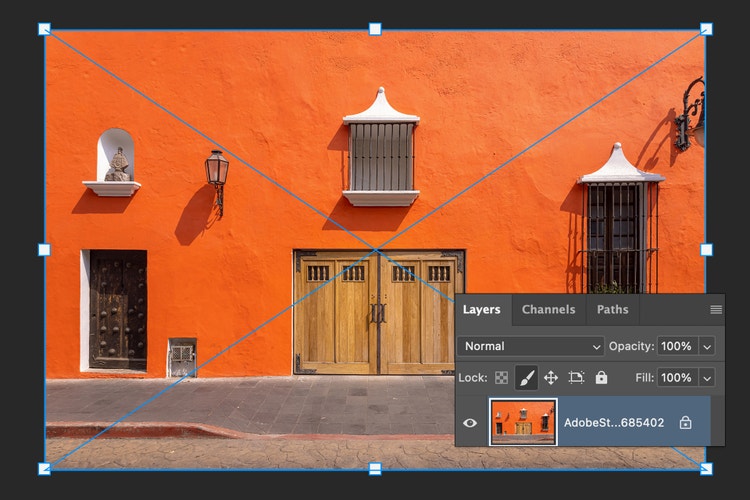Click the right-middle transform handle

tap(706, 249)
